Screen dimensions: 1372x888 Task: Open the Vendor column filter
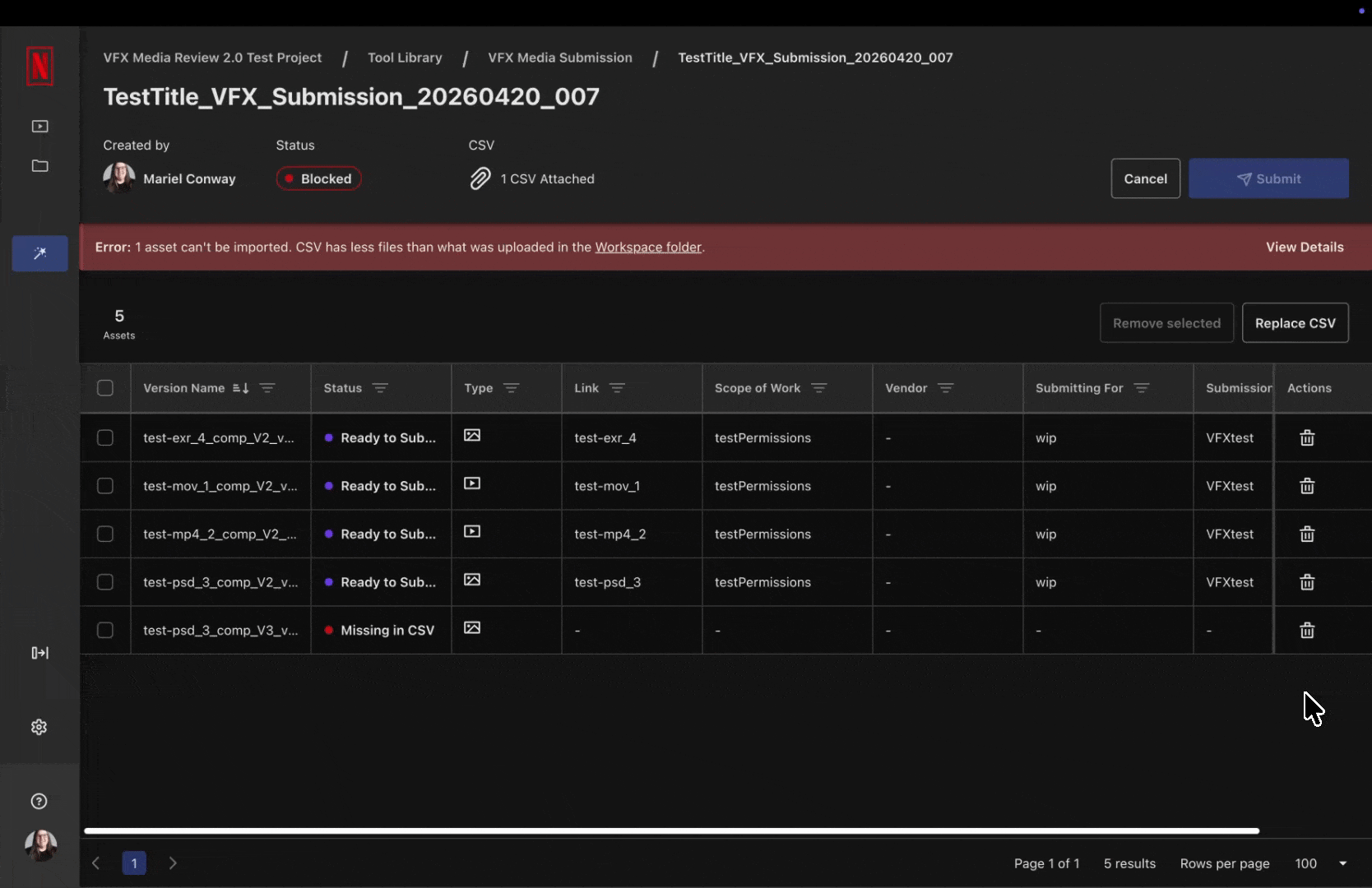(x=946, y=388)
